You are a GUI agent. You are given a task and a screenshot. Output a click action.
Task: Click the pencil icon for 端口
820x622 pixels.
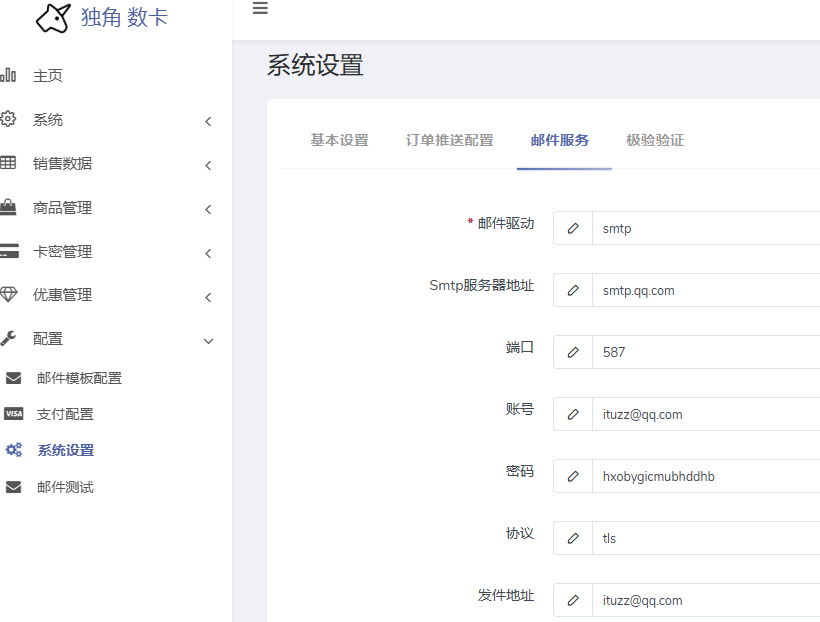pyautogui.click(x=573, y=352)
